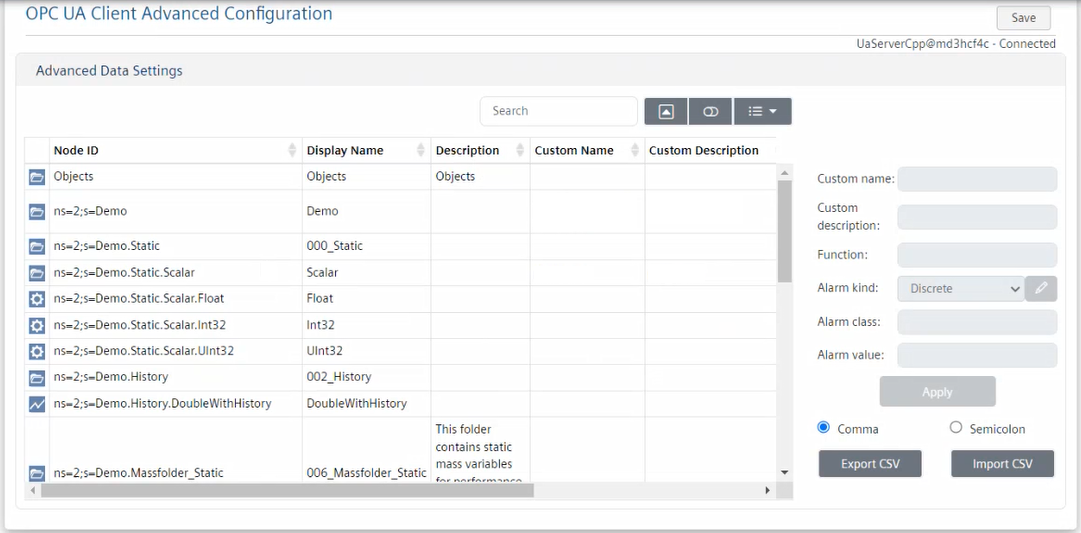This screenshot has width=1081, height=533.
Task: Toggle card view using the toolbar switch icon
Action: [x=710, y=111]
